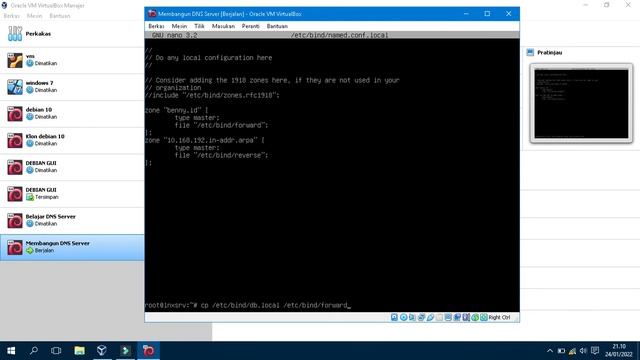640x360 pixels.
Task: Open the taskbar clock showing 21.10
Action: coord(619,351)
